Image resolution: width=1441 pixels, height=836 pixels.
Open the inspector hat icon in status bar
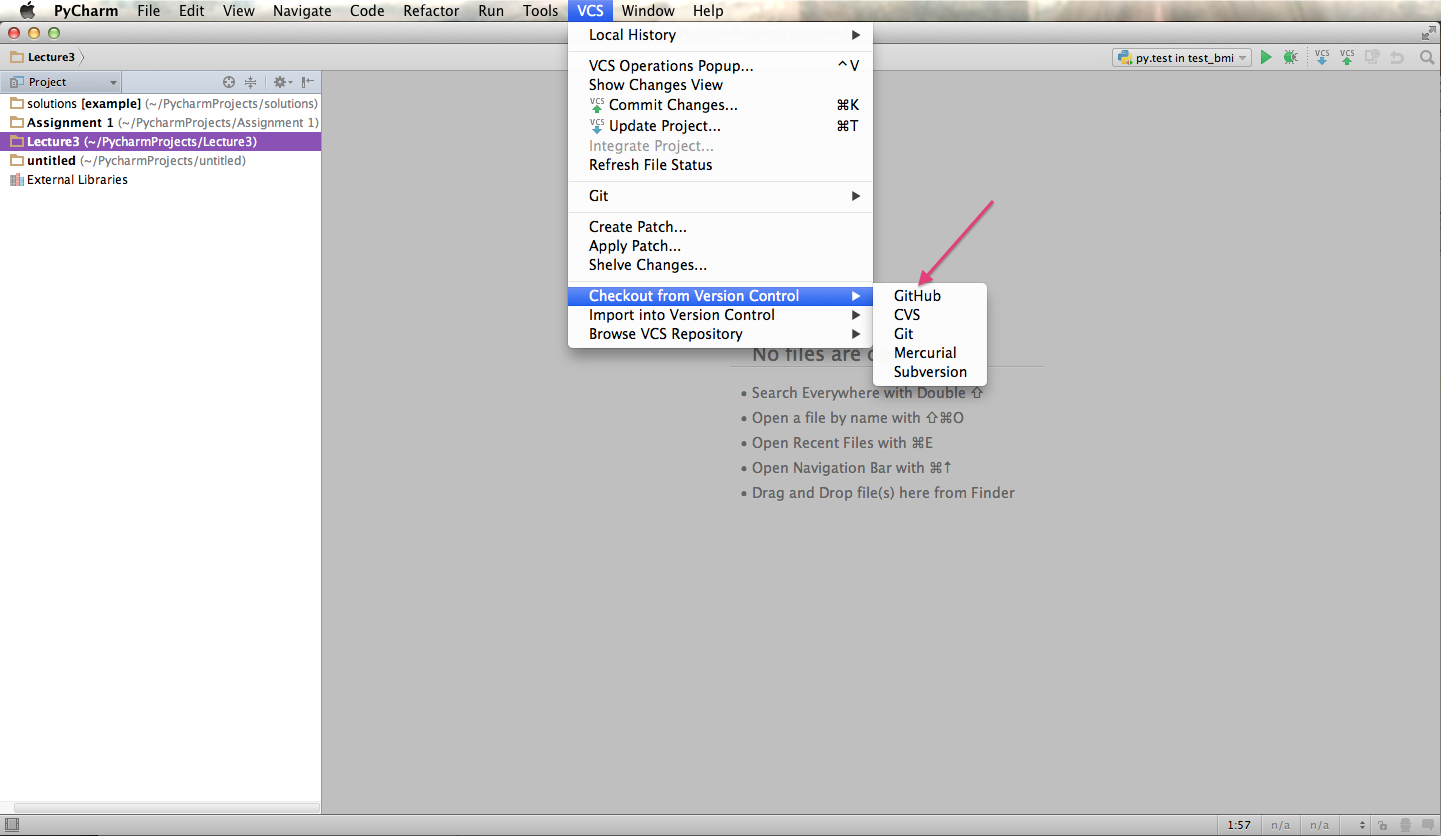tap(1406, 825)
